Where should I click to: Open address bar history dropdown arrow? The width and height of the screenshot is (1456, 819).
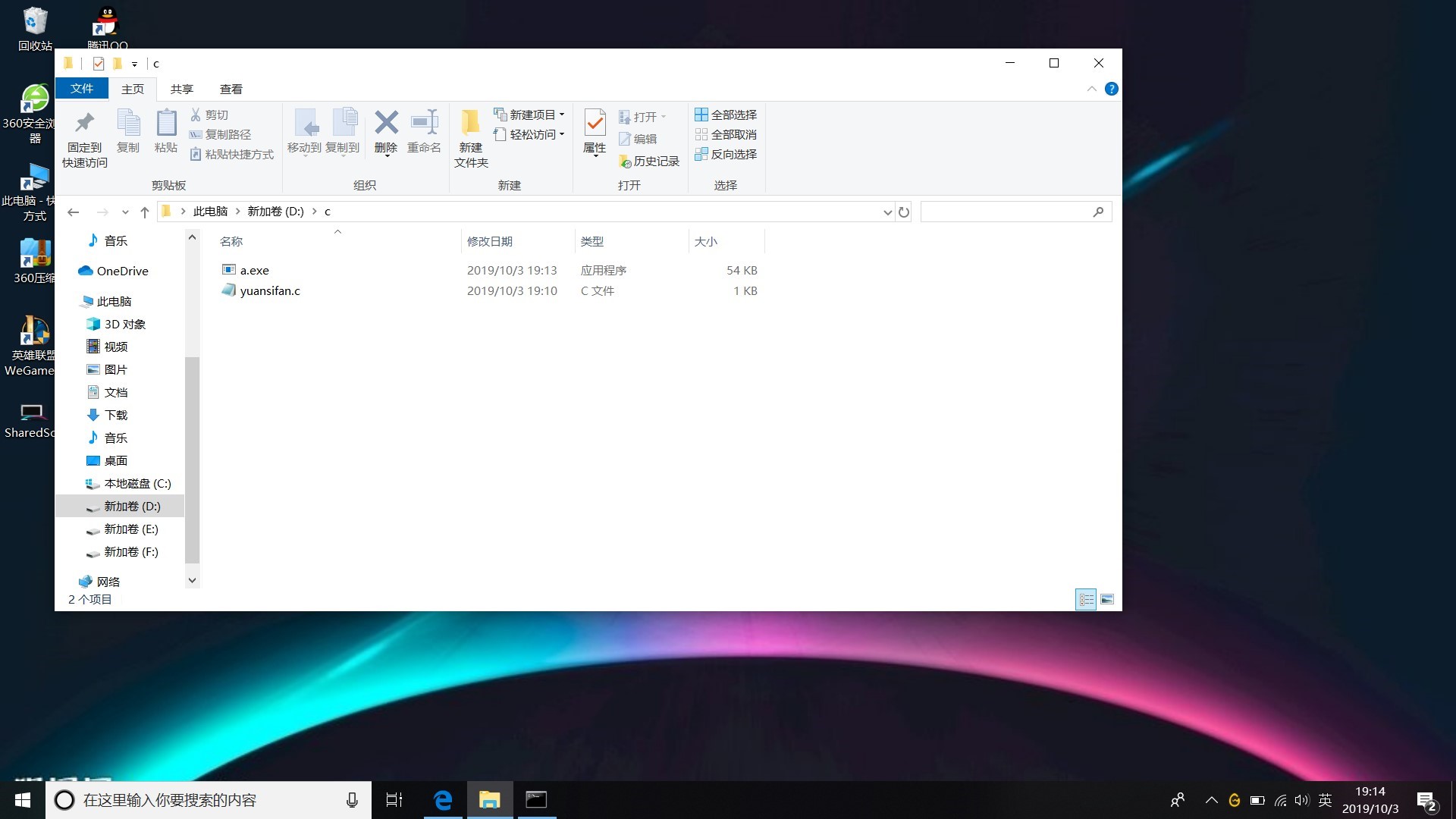click(887, 212)
